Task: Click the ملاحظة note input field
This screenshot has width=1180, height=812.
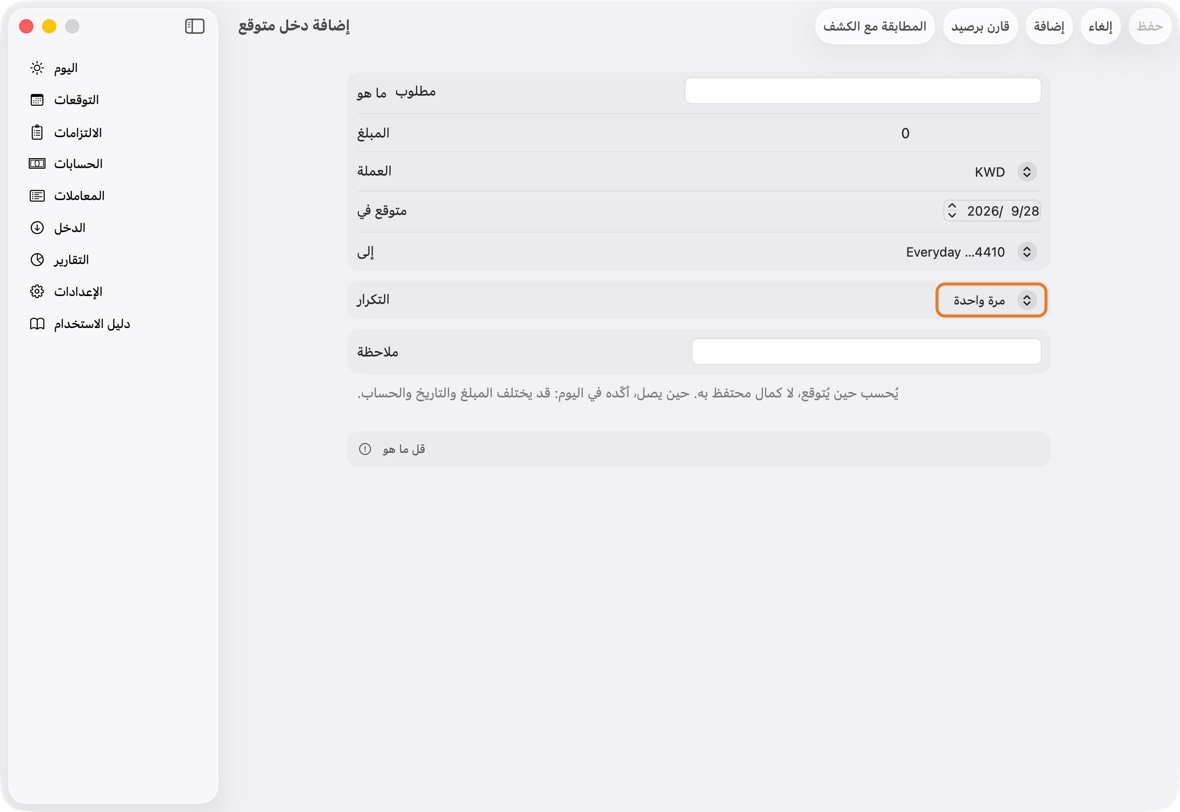Action: [x=866, y=351]
